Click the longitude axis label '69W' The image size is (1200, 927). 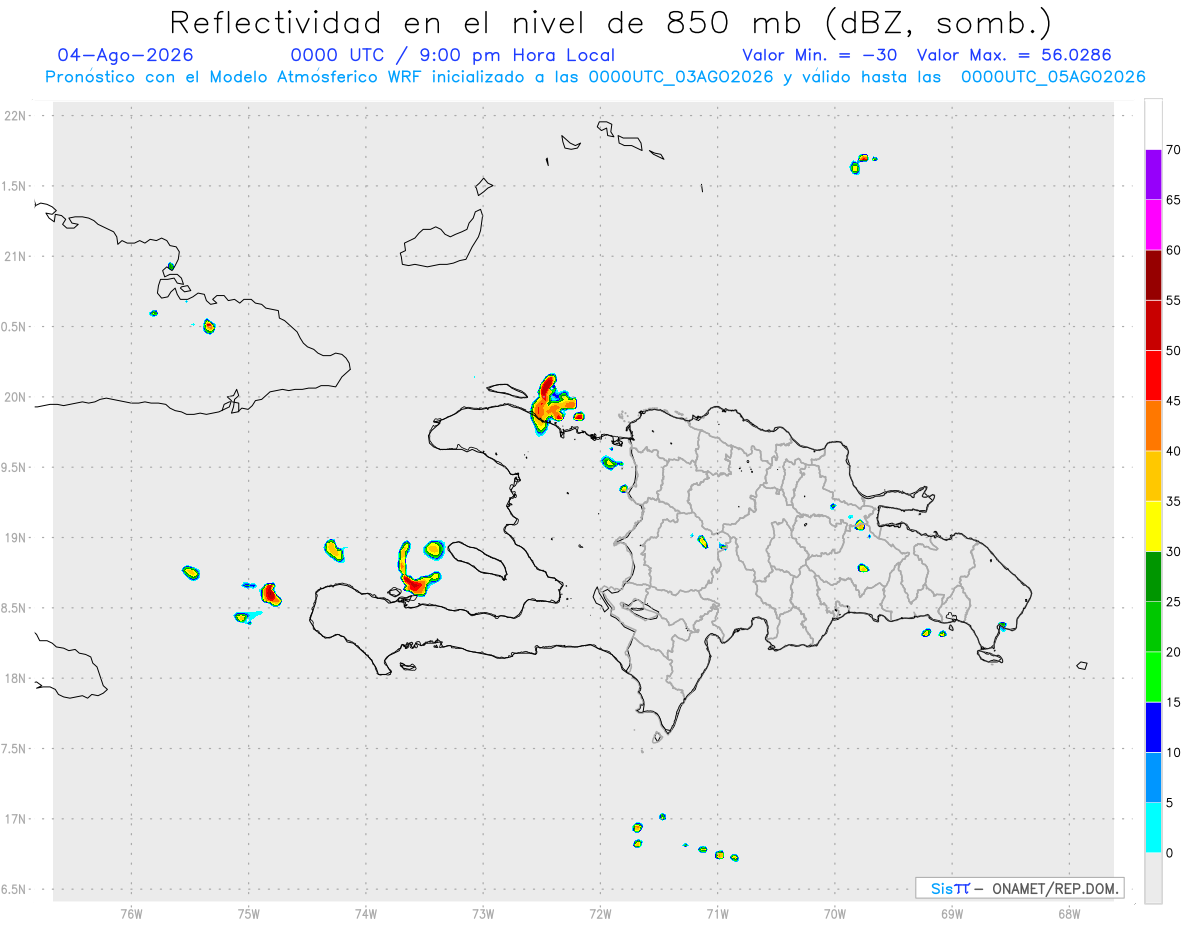pyautogui.click(x=951, y=913)
